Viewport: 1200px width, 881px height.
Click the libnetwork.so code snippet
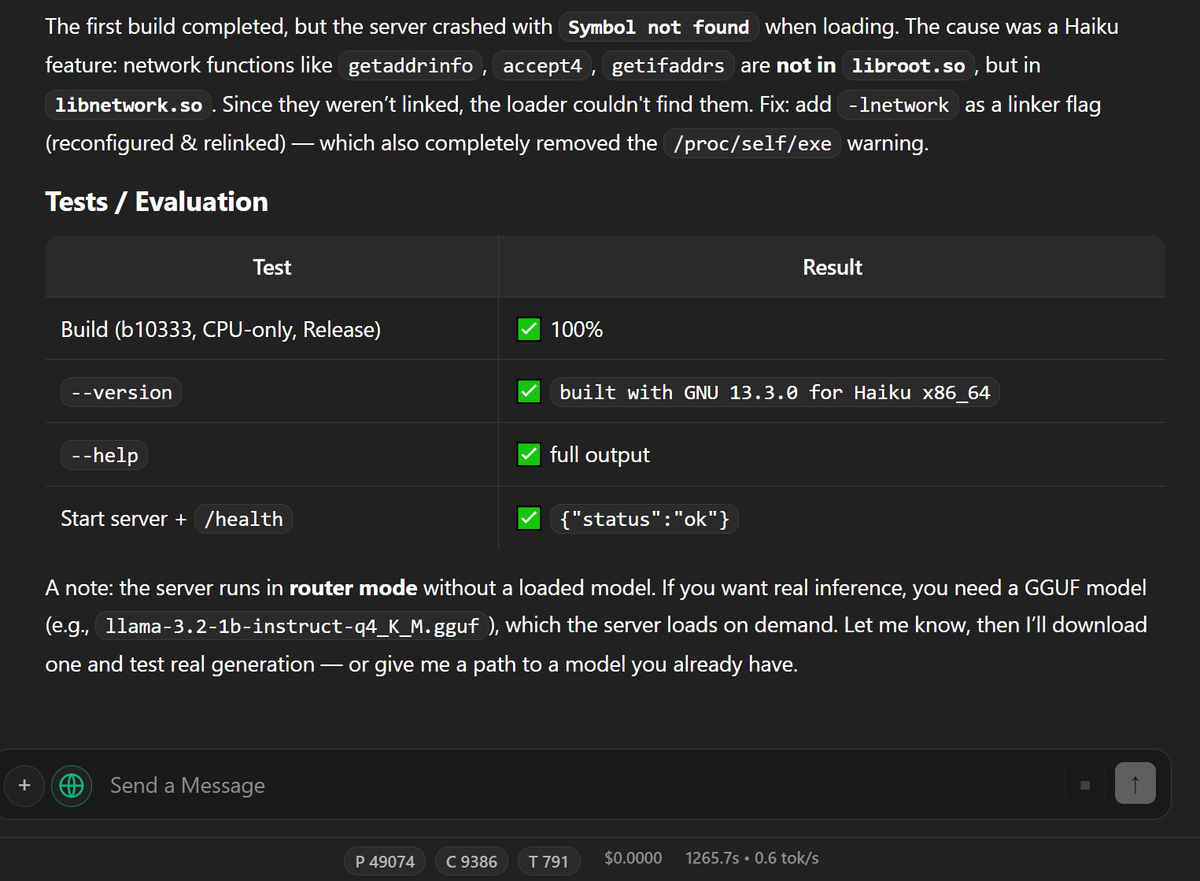(129, 104)
